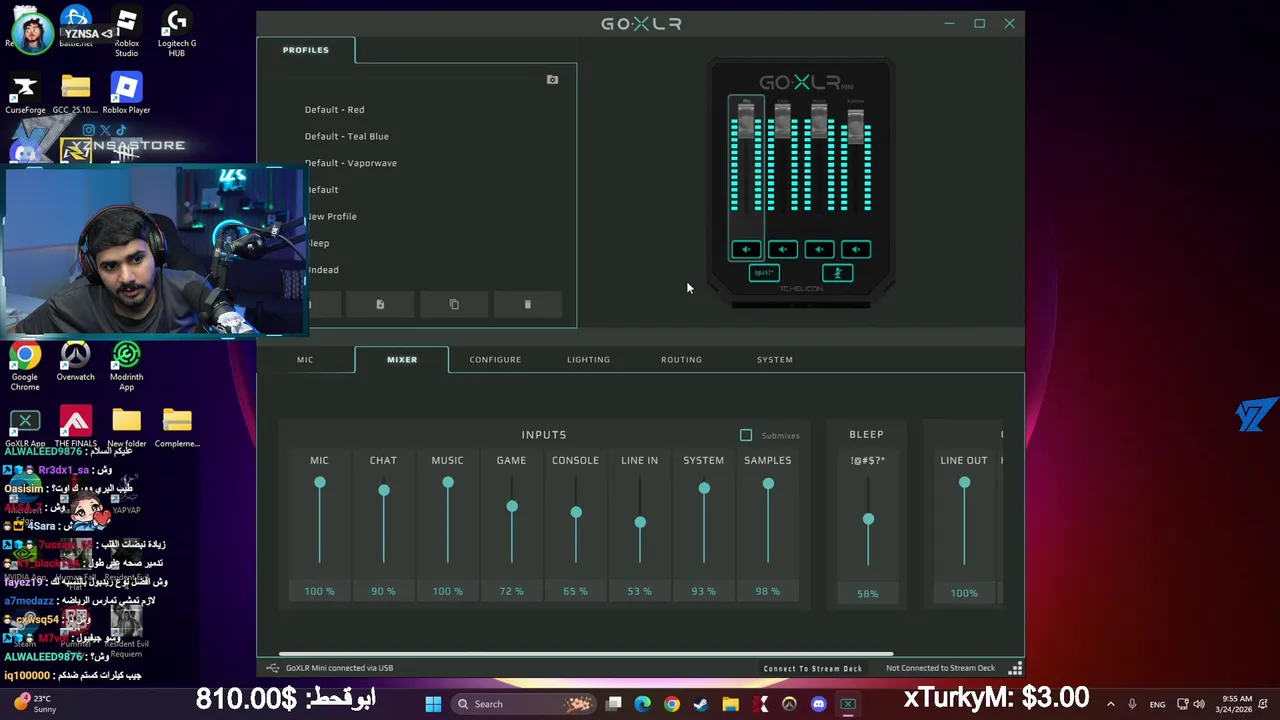This screenshot has width=1280, height=720.
Task: Open Microsoft Edge from the taskbar
Action: (x=642, y=704)
